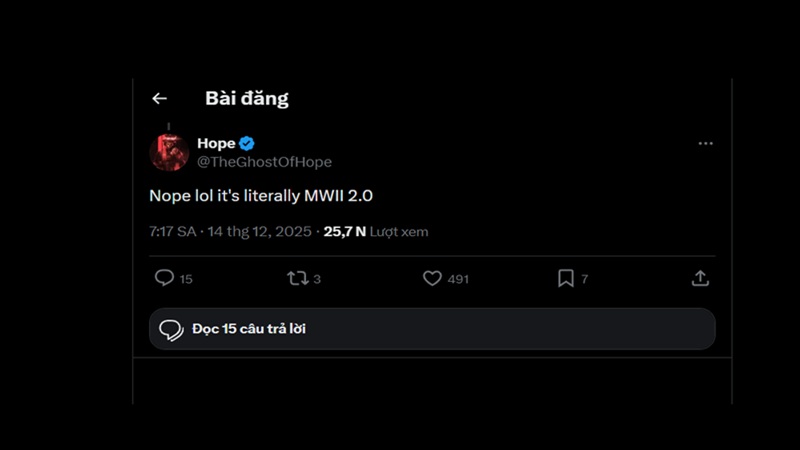The width and height of the screenshot is (800, 450).
Task: Click the bookmark count 7
Action: (x=585, y=279)
